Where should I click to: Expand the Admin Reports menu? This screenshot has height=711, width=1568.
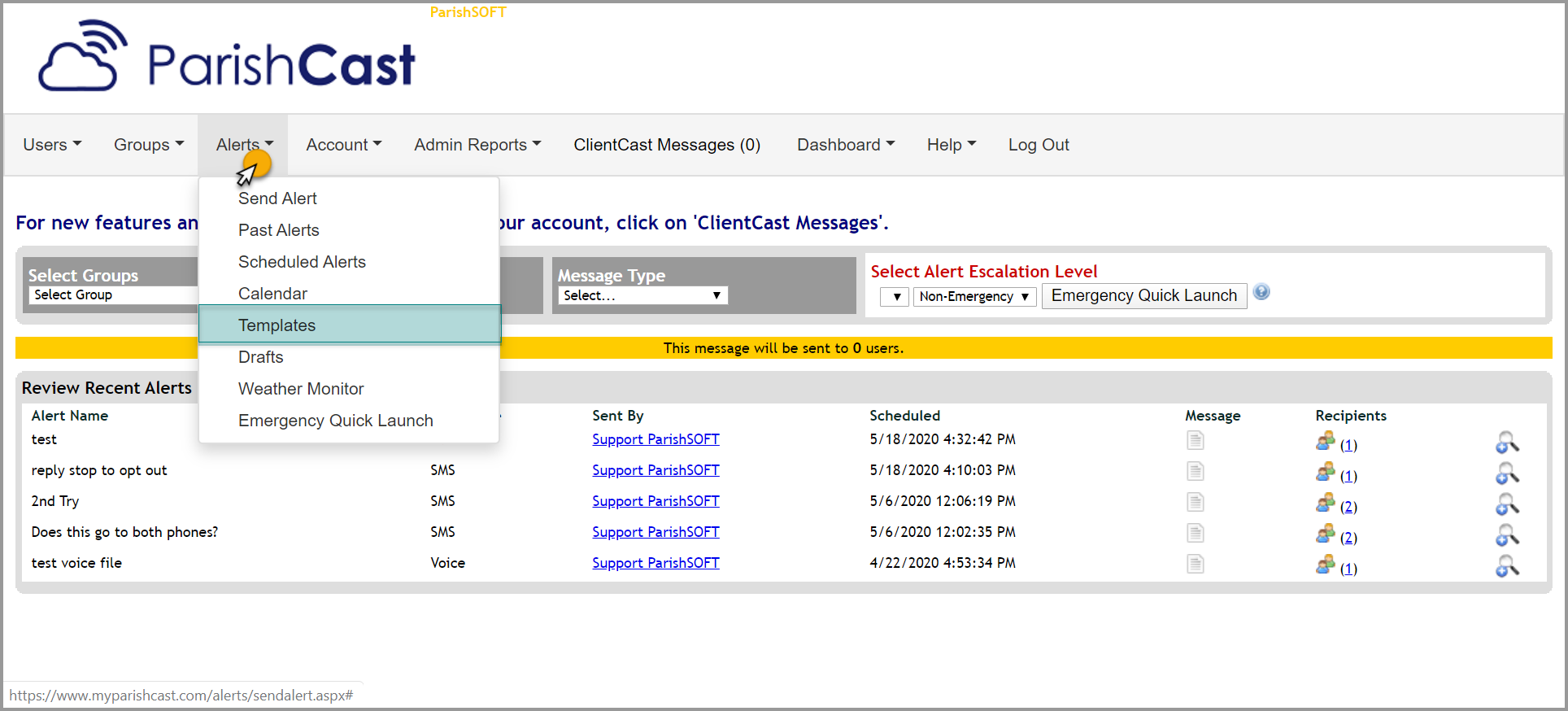pyautogui.click(x=477, y=145)
